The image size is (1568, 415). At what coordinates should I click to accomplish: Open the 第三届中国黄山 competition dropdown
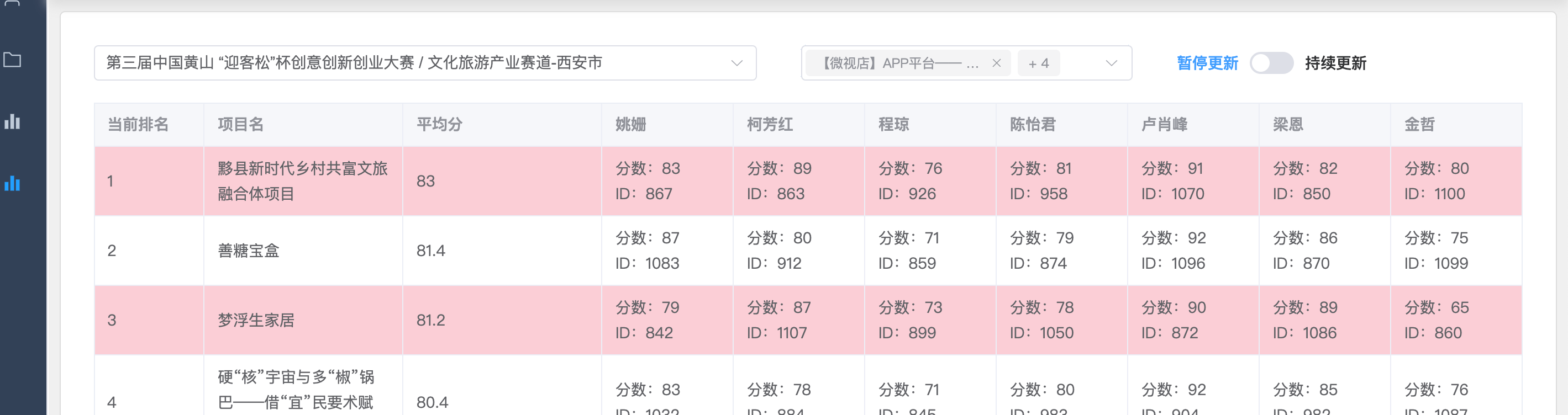(x=425, y=63)
